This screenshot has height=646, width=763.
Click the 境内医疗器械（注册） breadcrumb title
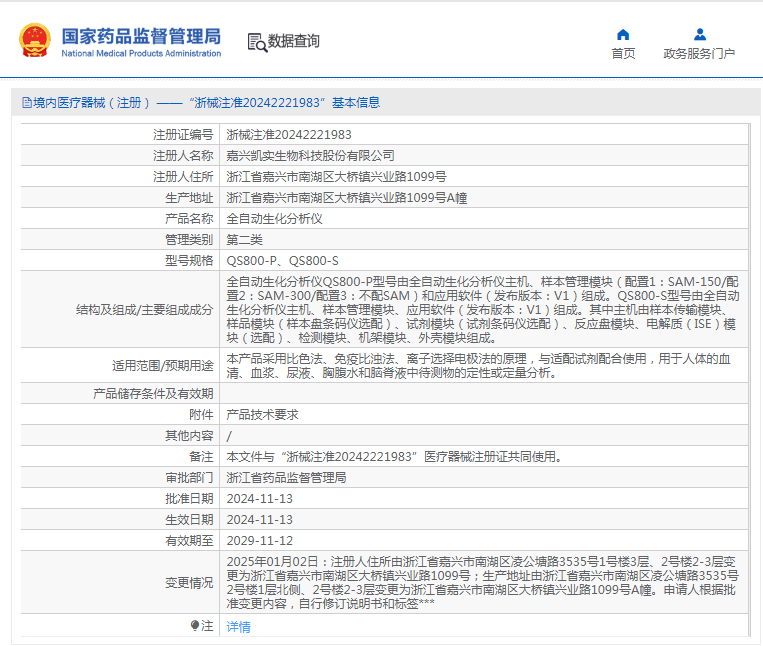coord(91,103)
